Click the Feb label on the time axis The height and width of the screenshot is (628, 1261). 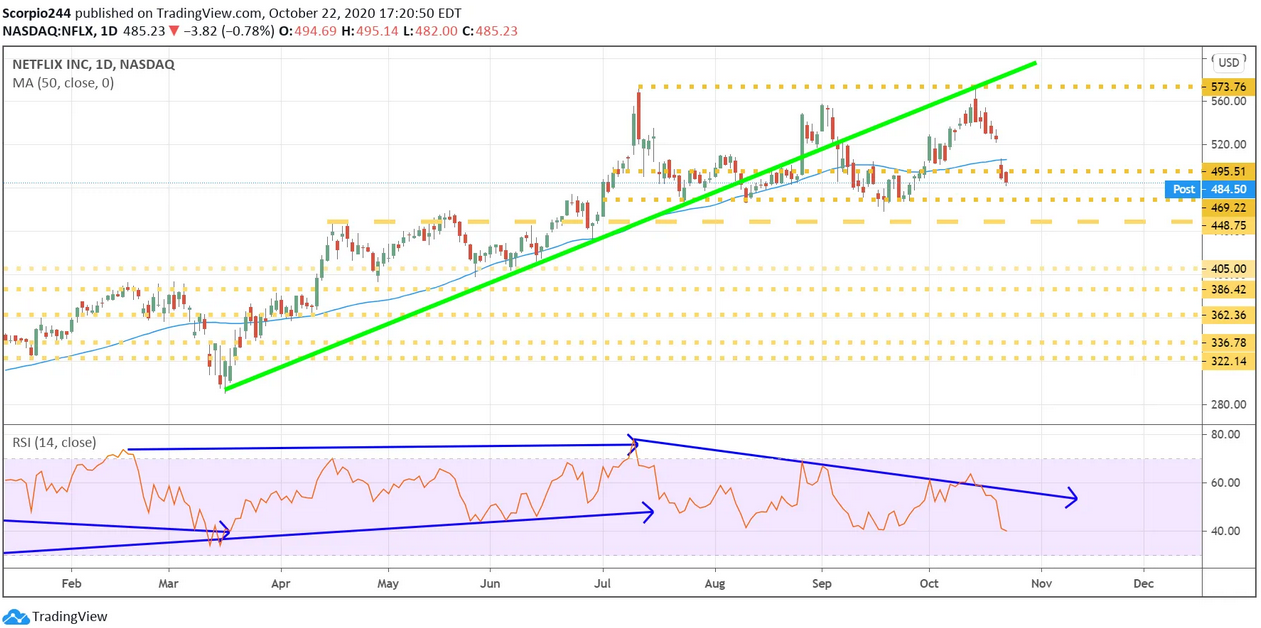tap(71, 582)
